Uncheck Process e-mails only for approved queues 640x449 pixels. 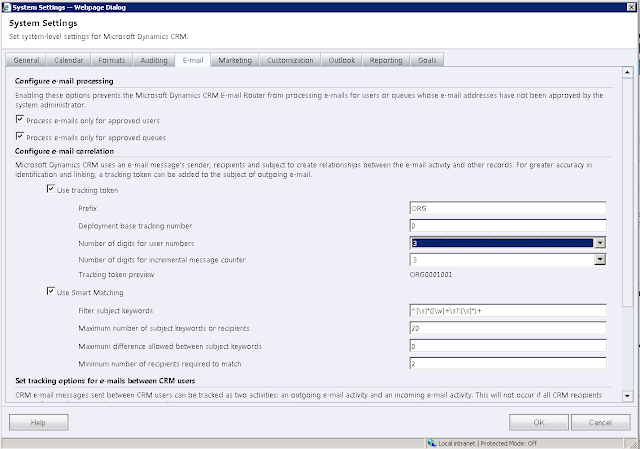(x=19, y=136)
